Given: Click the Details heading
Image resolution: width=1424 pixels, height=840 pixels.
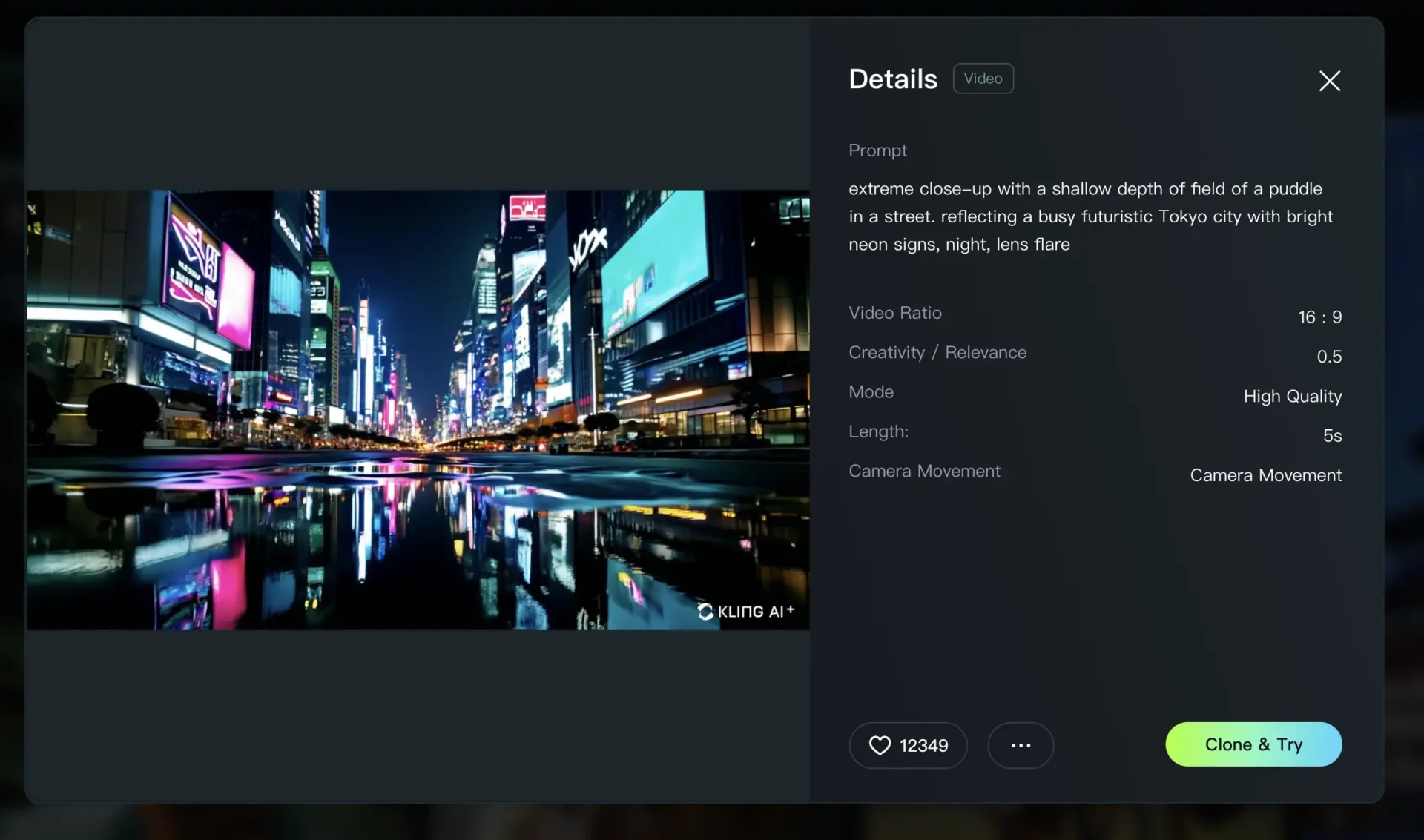Looking at the screenshot, I should [893, 79].
